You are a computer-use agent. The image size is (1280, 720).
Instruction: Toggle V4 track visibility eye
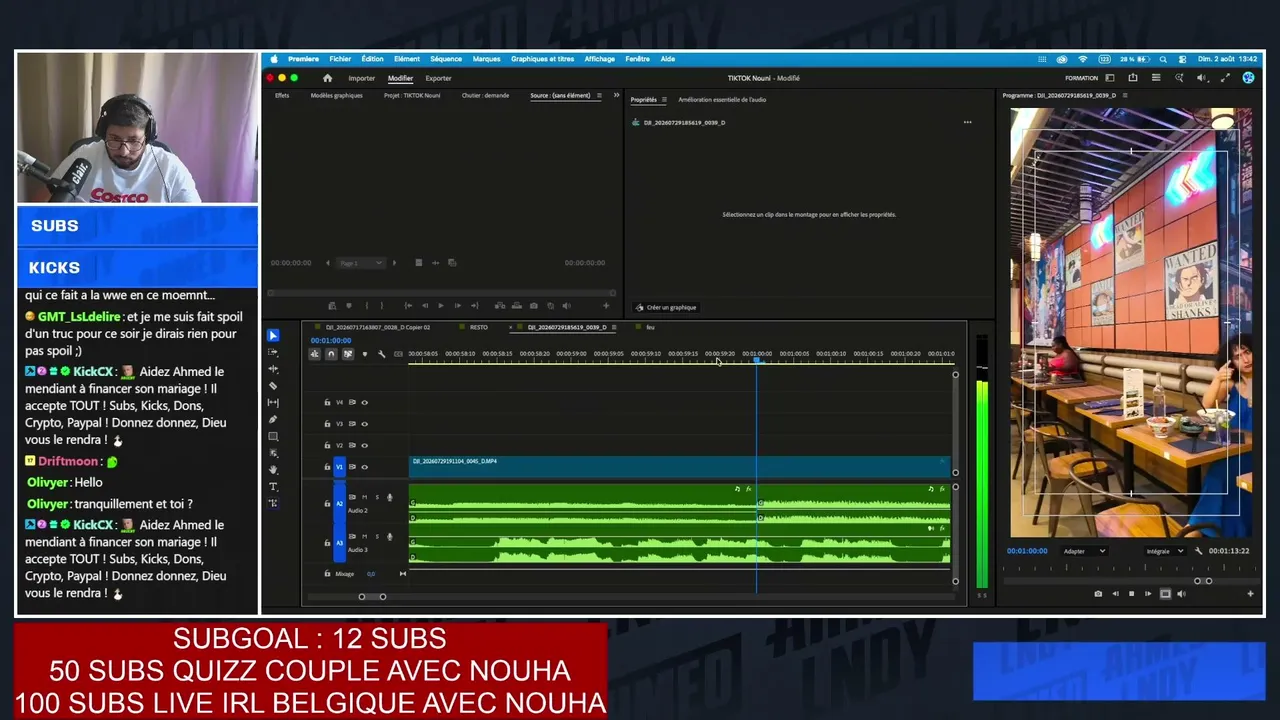coord(364,402)
